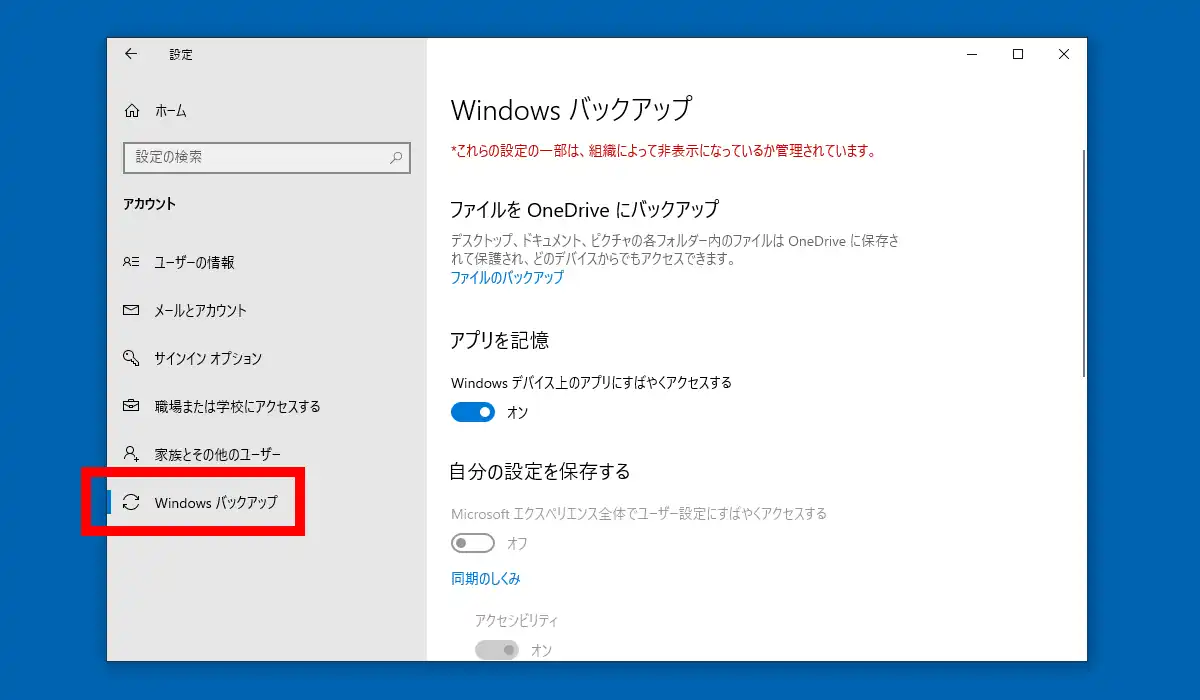Image resolution: width=1200 pixels, height=700 pixels.
Task: Open the ファイルのバックアップ link
Action: tap(507, 278)
